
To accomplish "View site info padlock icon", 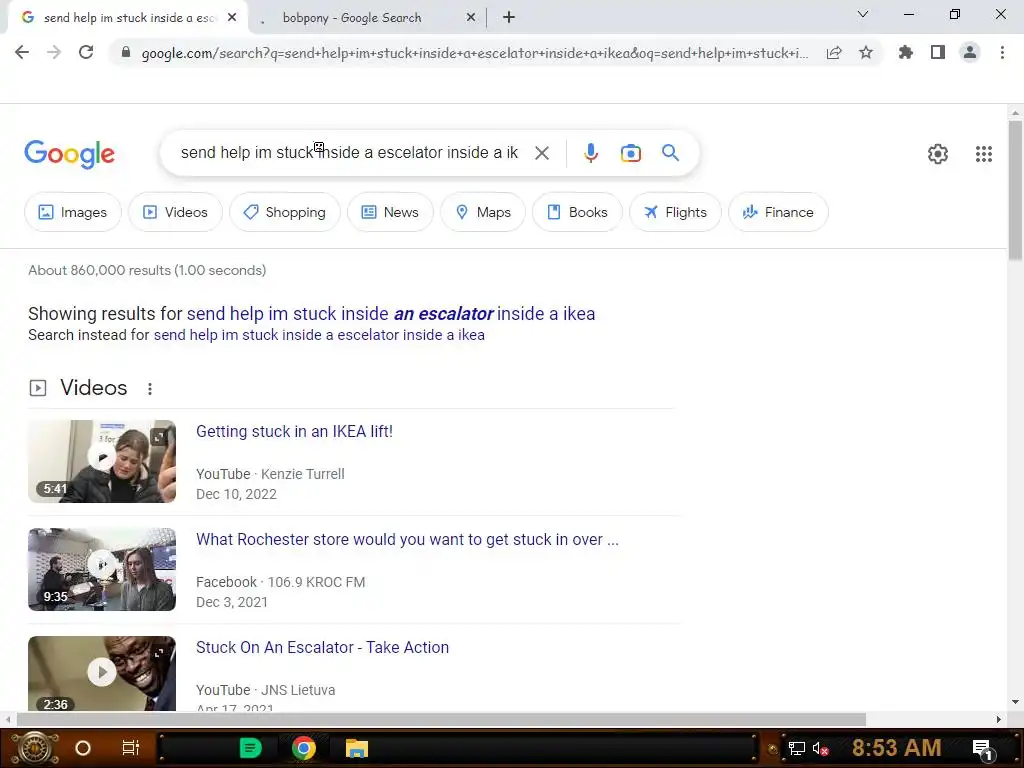I will point(126,52).
